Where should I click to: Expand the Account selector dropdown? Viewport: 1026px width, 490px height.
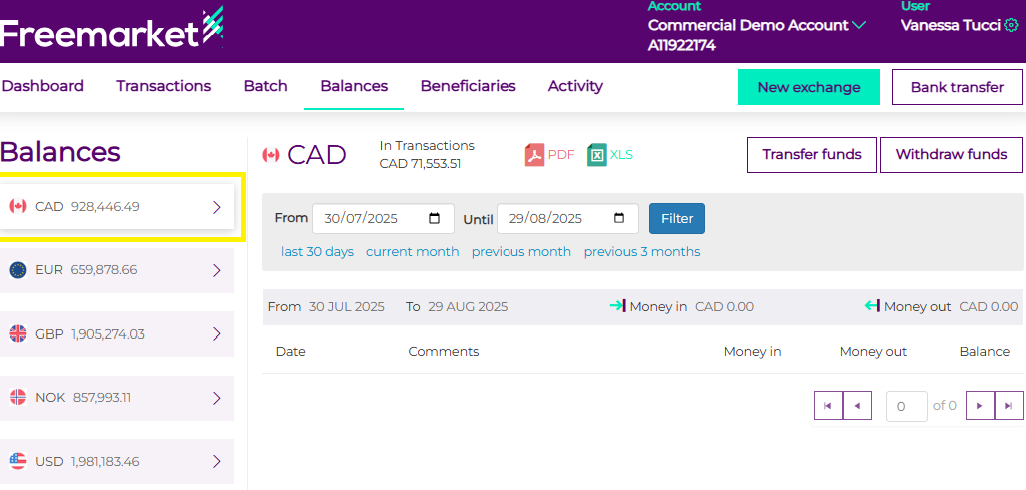[859, 25]
